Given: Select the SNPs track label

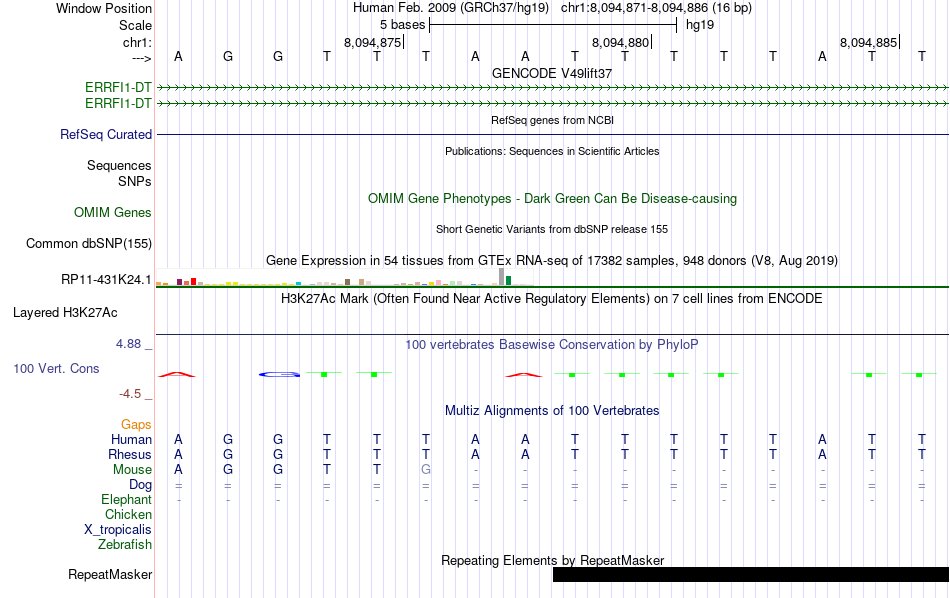Looking at the screenshot, I should pyautogui.click(x=135, y=181).
